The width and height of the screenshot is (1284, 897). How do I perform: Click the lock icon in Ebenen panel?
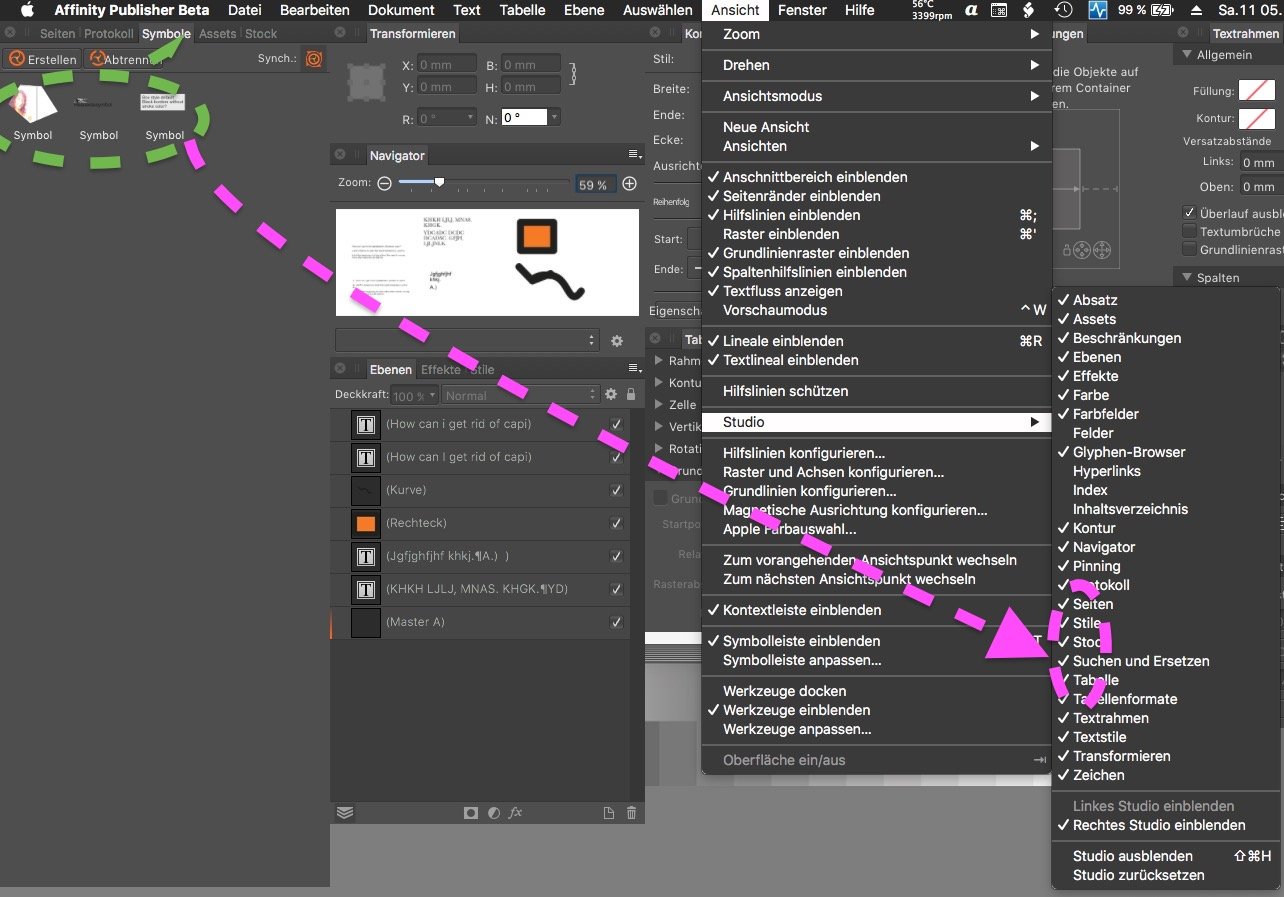pyautogui.click(x=631, y=395)
